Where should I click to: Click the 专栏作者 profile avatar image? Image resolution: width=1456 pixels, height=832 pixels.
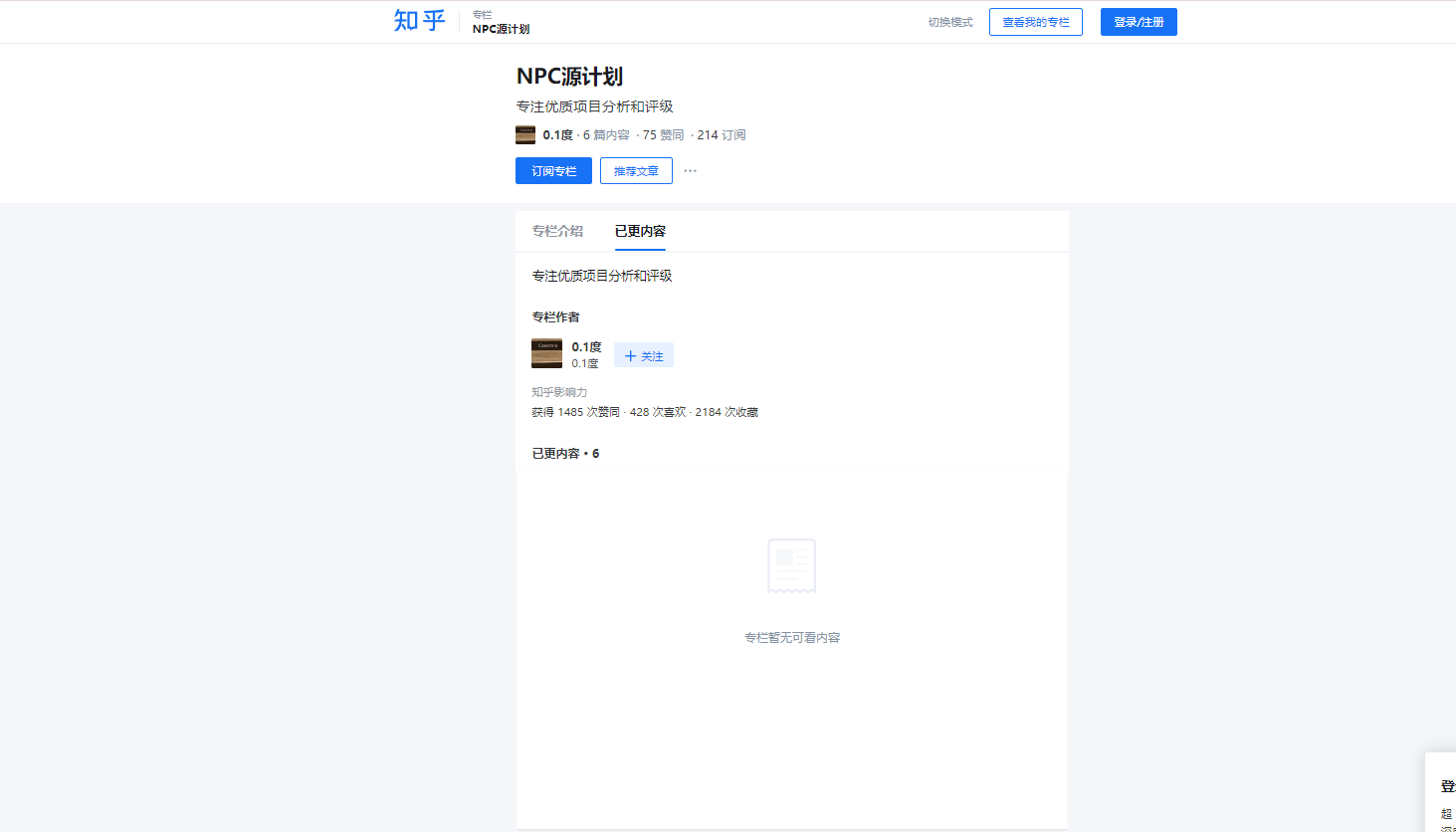click(546, 353)
